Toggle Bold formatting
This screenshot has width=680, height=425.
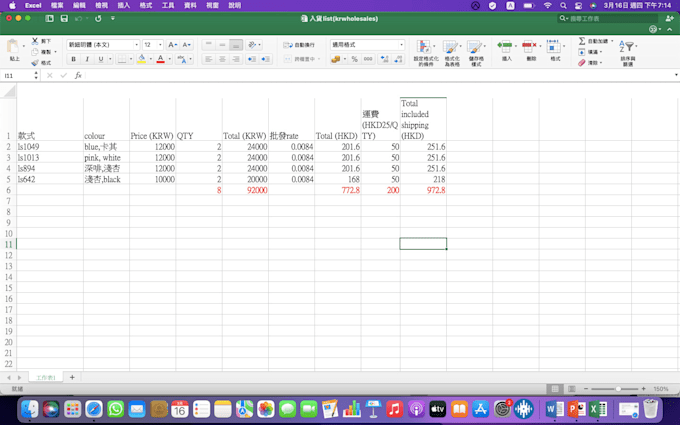pyautogui.click(x=73, y=59)
